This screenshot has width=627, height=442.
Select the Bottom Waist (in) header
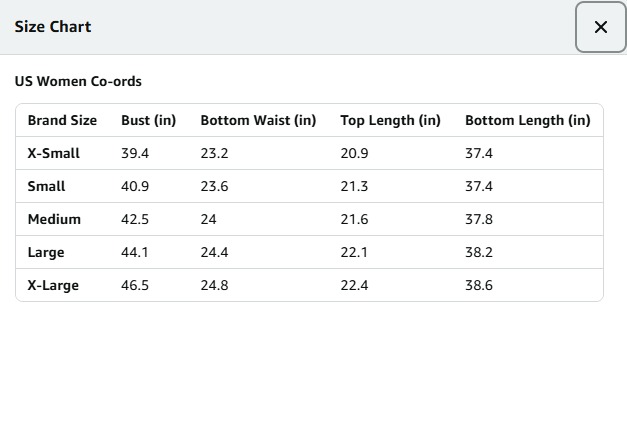(x=258, y=120)
